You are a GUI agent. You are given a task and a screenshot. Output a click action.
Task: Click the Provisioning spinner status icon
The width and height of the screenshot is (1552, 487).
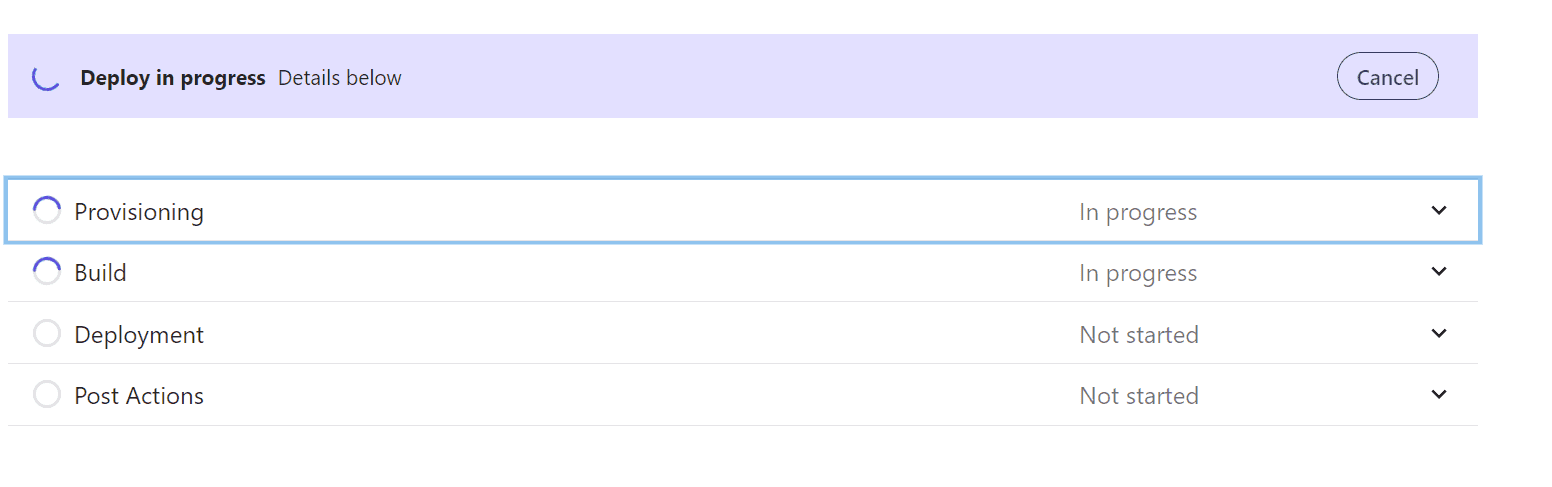pyautogui.click(x=47, y=211)
